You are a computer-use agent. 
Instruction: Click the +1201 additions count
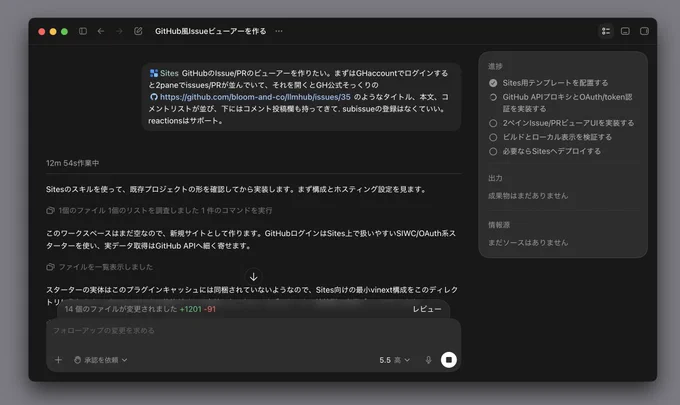(190, 309)
